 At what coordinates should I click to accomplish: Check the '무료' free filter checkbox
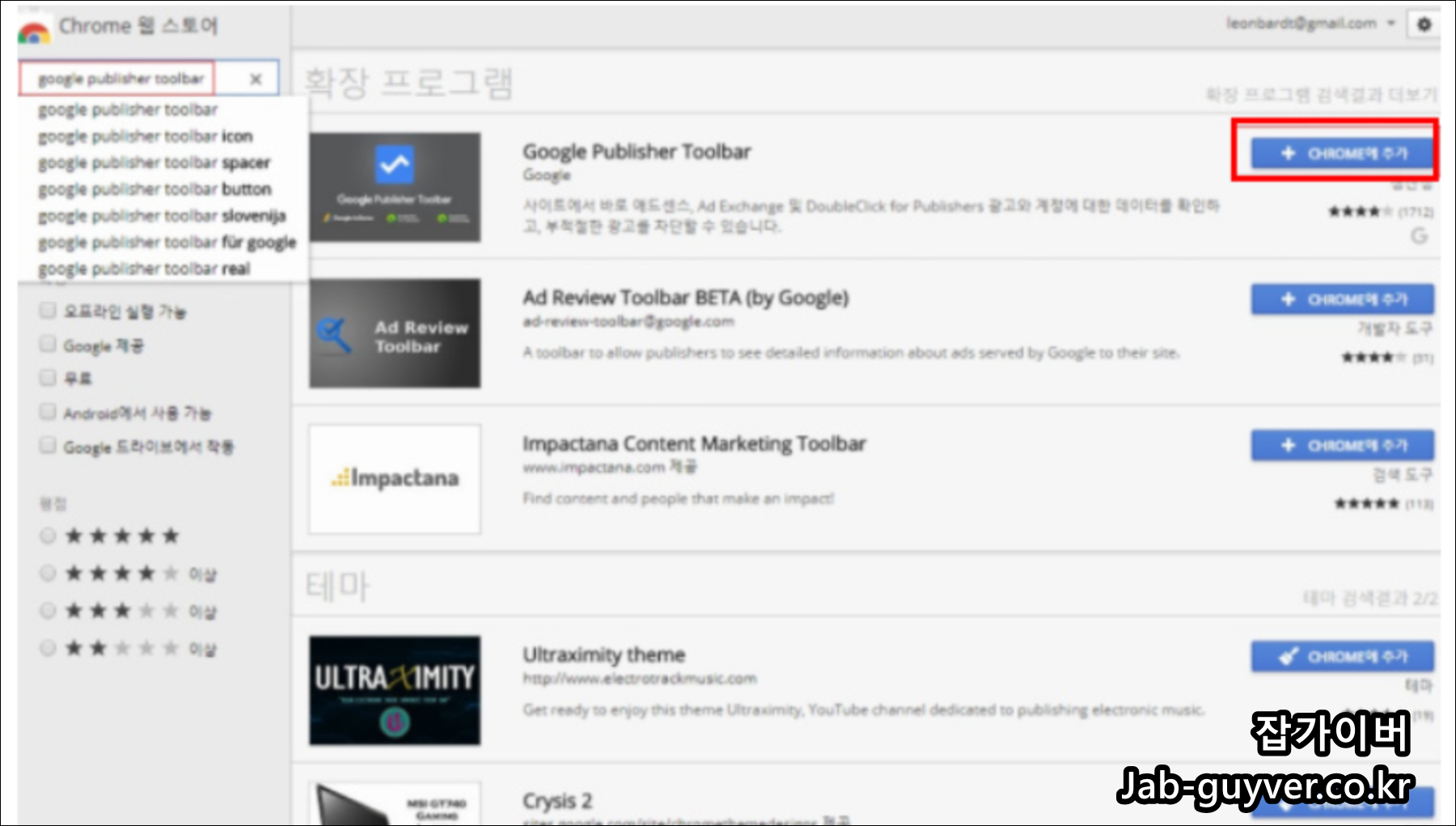pyautogui.click(x=48, y=378)
